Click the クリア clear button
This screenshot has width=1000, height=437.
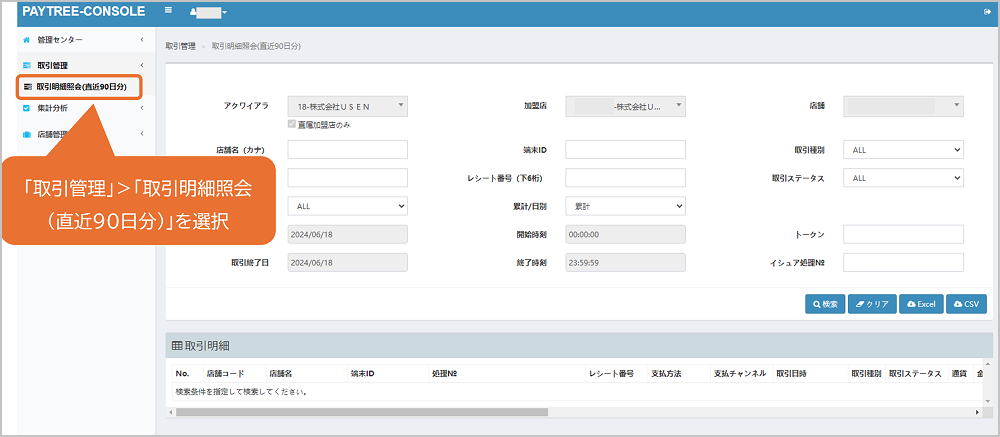[872, 304]
